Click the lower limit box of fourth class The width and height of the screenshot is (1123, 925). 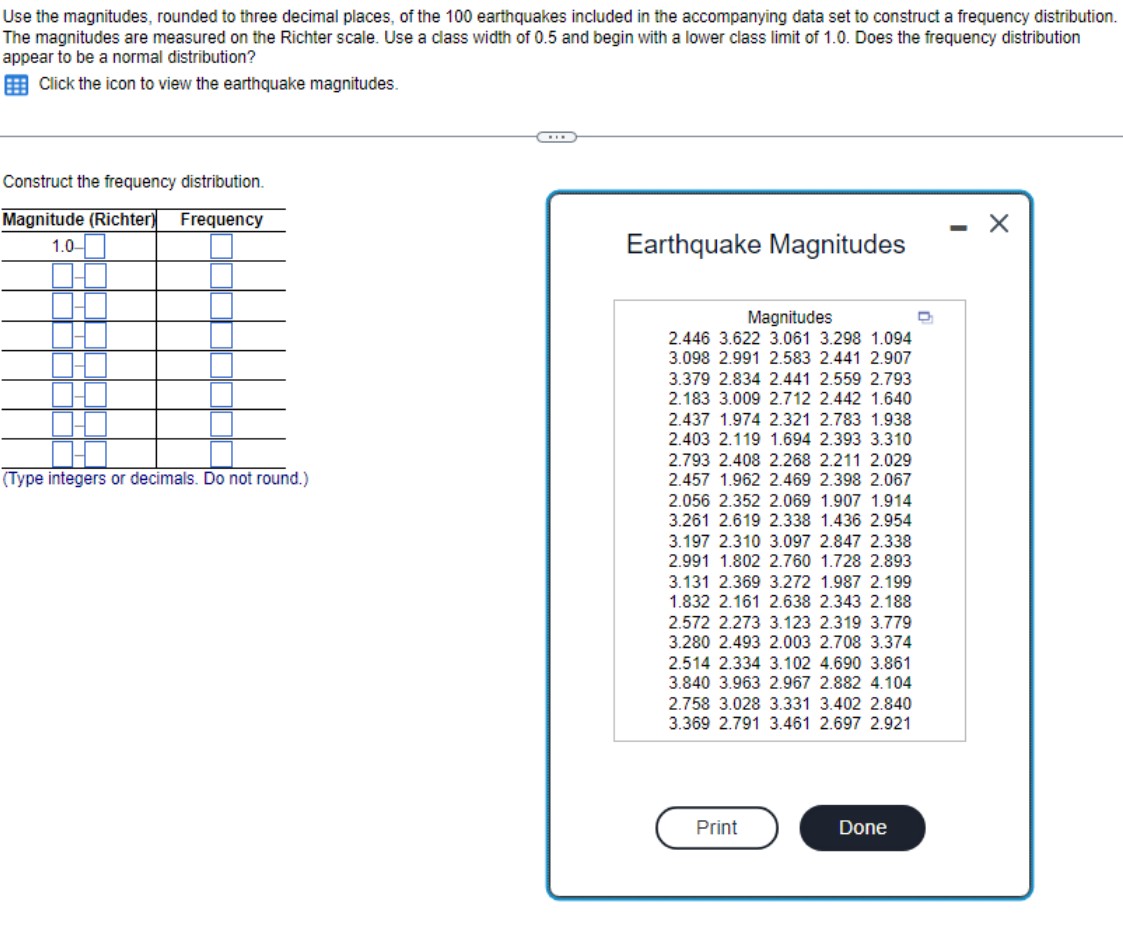[62, 335]
